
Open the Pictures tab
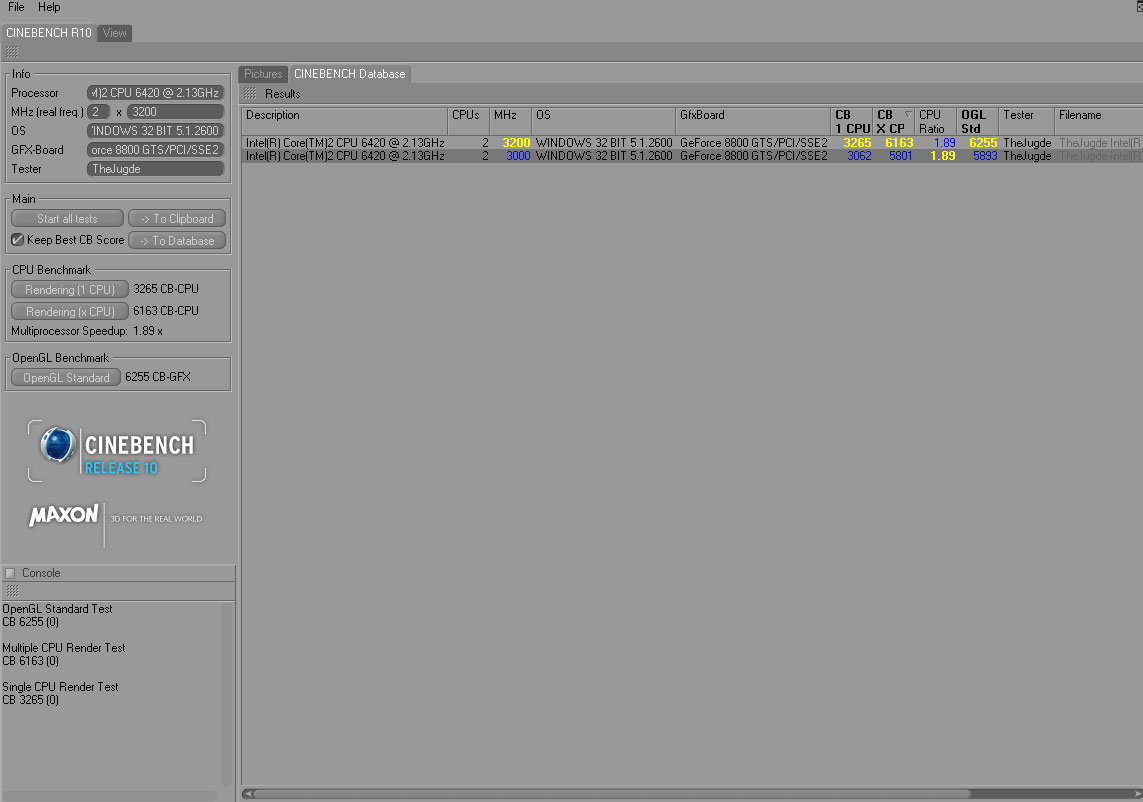click(x=262, y=74)
